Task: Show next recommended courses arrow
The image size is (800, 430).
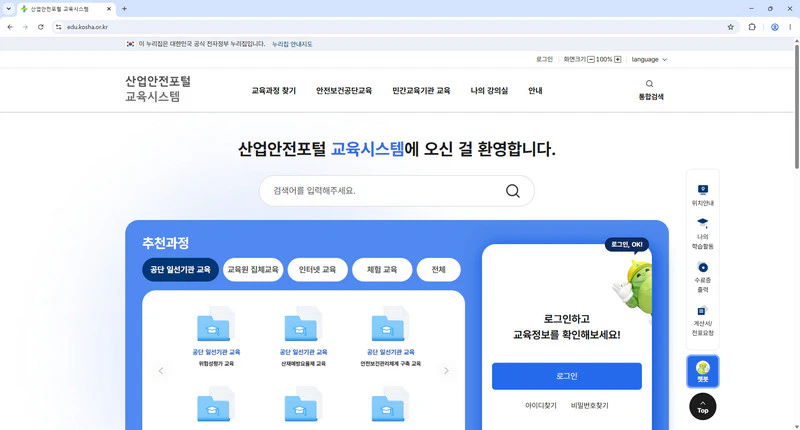Action: tap(446, 371)
